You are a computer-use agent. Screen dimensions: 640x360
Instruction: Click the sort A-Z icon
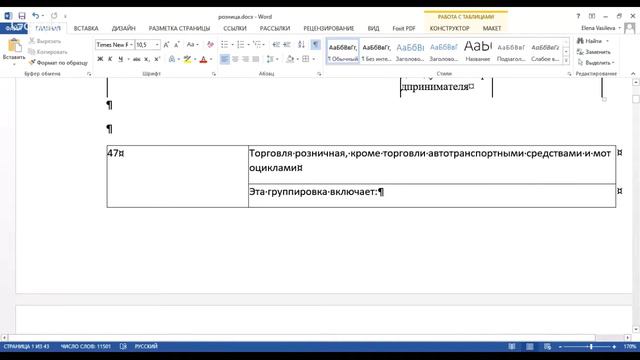pyautogui.click(x=301, y=44)
